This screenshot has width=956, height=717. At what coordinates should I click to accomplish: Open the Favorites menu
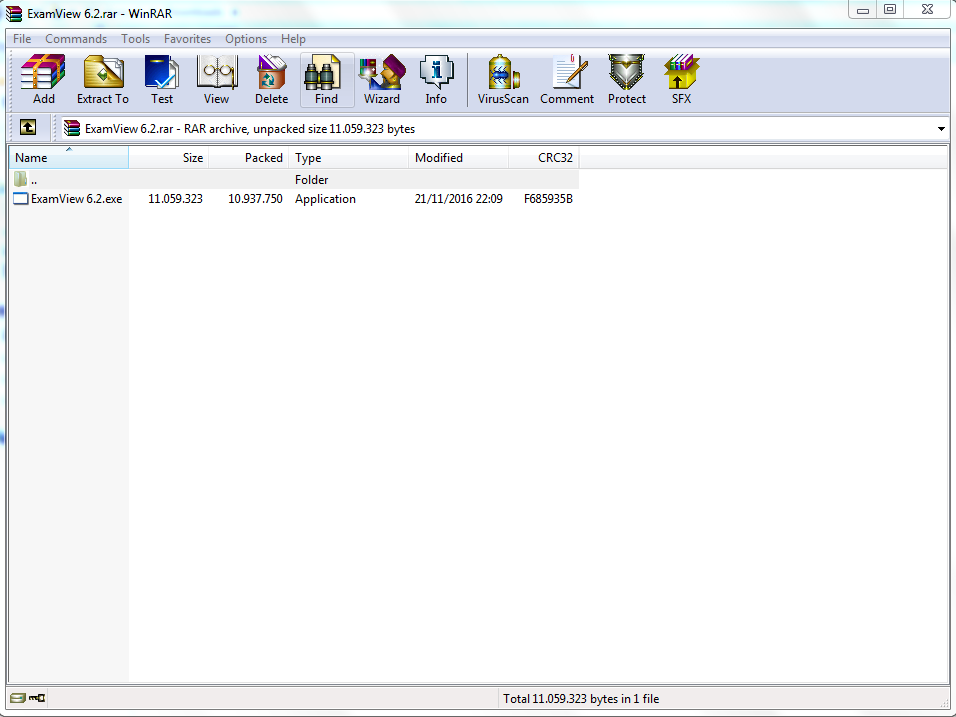click(x=187, y=38)
